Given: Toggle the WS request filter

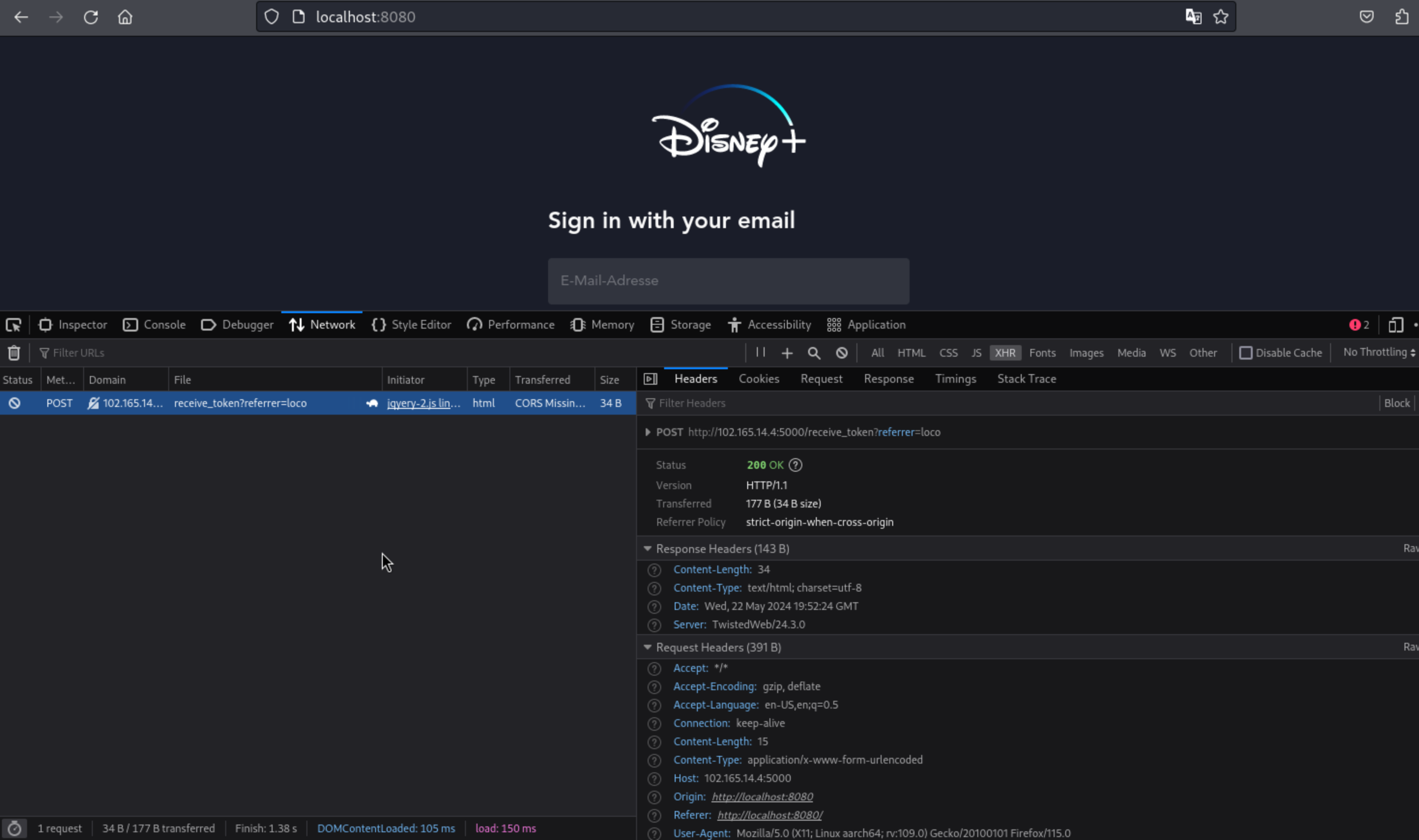Looking at the screenshot, I should [1167, 353].
